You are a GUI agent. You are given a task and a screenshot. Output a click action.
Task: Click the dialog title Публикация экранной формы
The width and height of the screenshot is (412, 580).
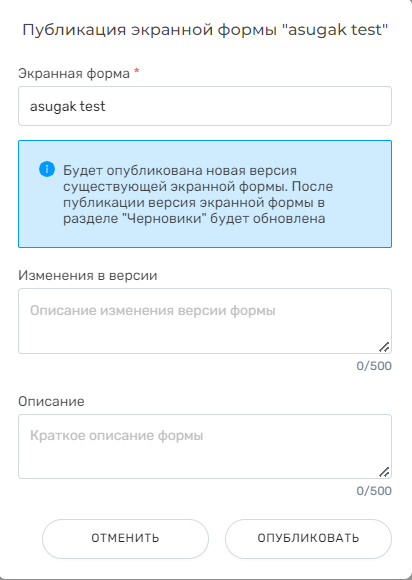click(x=205, y=30)
